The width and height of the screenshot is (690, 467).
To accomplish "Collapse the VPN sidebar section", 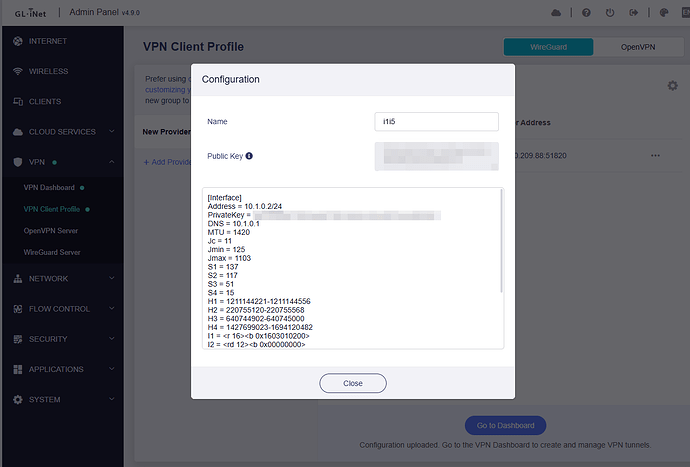I will point(111,162).
